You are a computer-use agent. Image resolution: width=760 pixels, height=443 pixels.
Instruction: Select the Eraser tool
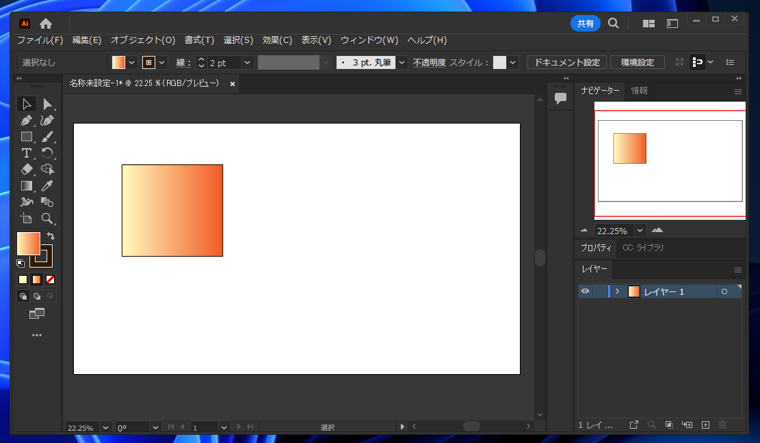coord(26,169)
